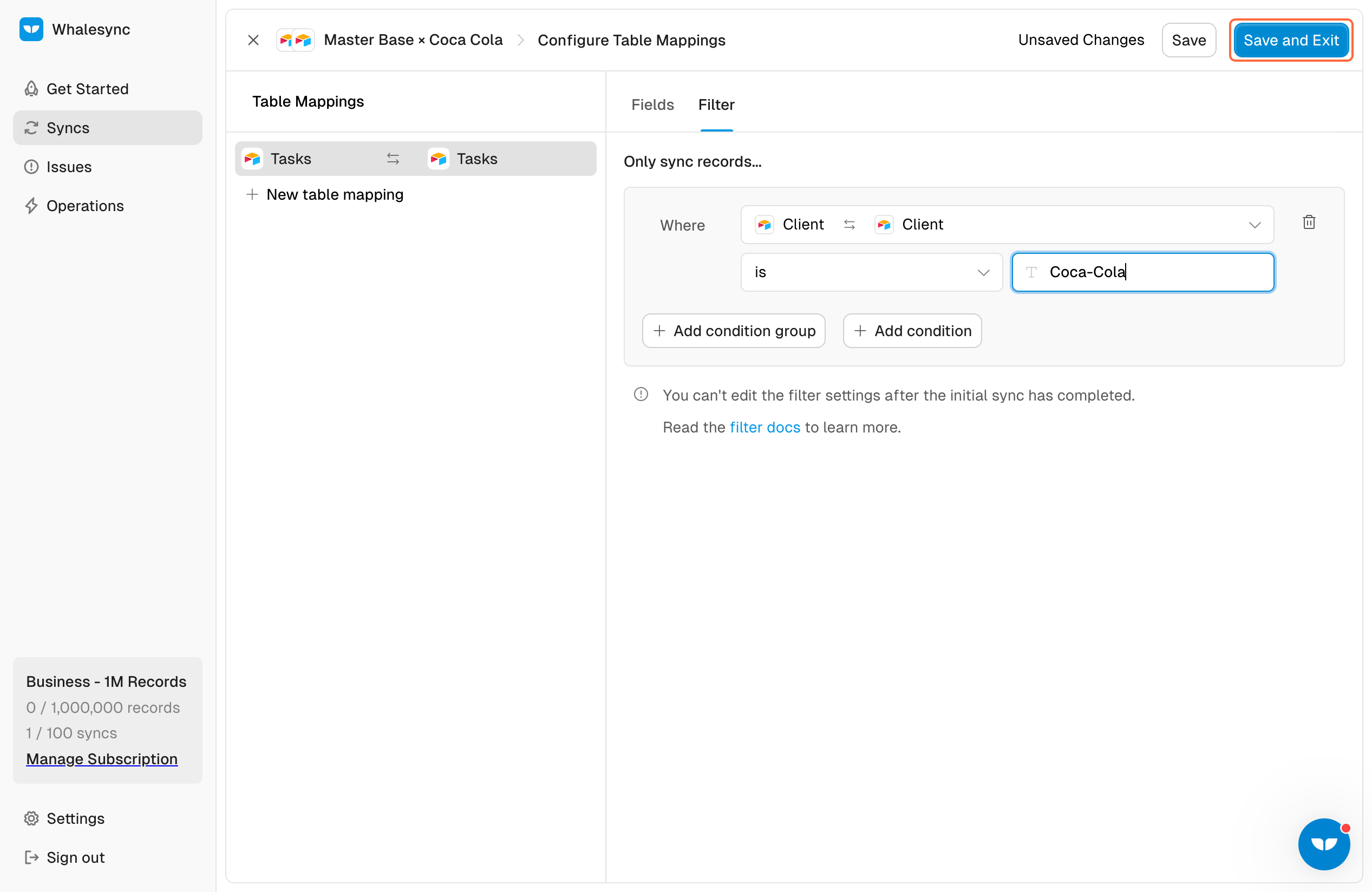Open the Whalesync chat support bubble
The height and width of the screenshot is (892, 1372).
[1323, 844]
